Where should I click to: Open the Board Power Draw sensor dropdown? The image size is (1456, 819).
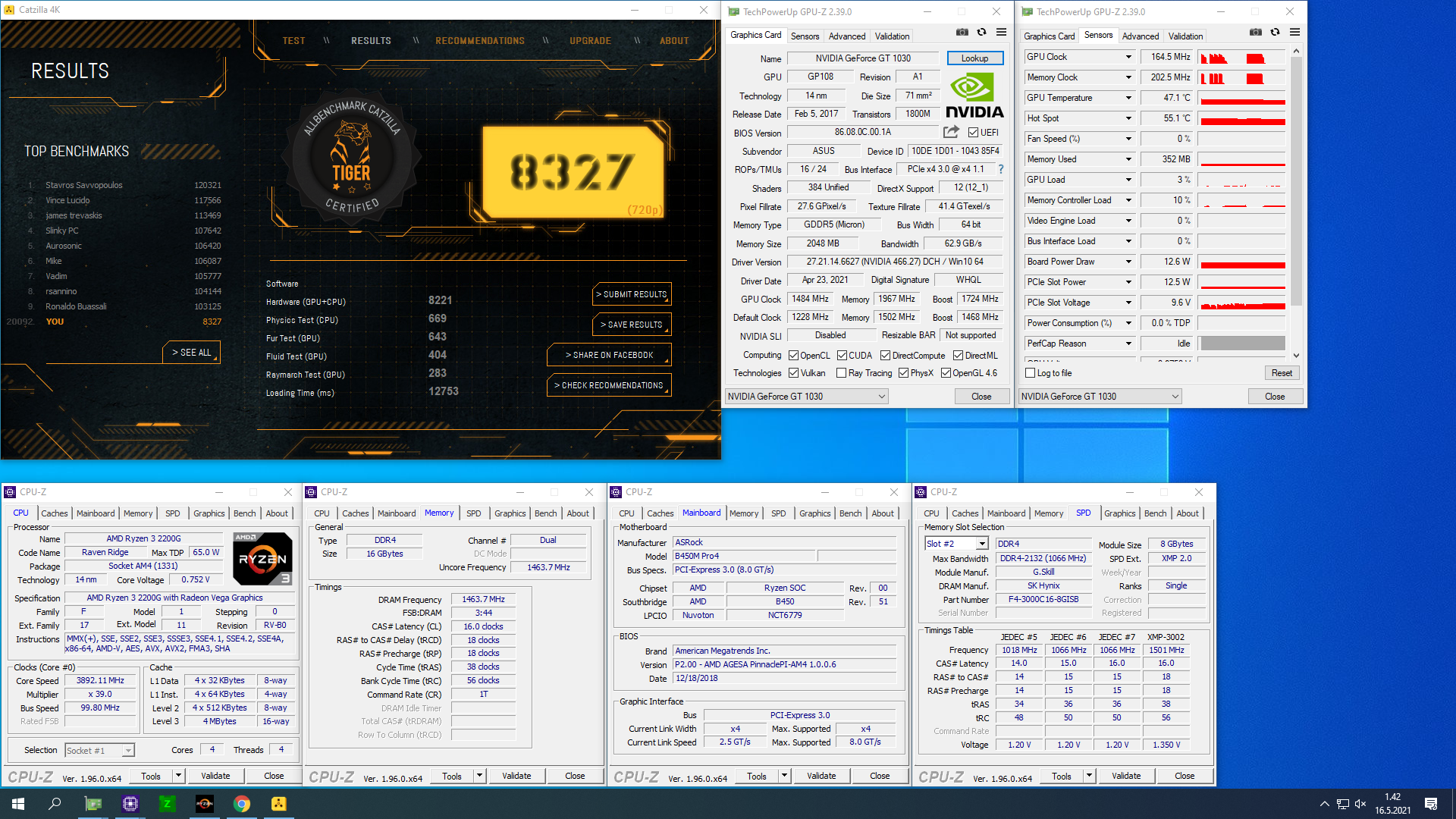(1128, 262)
